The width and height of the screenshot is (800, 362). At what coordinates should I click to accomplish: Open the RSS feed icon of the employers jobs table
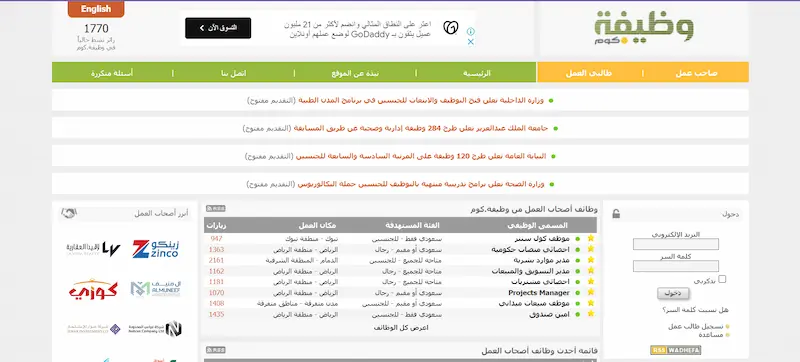click(x=215, y=209)
